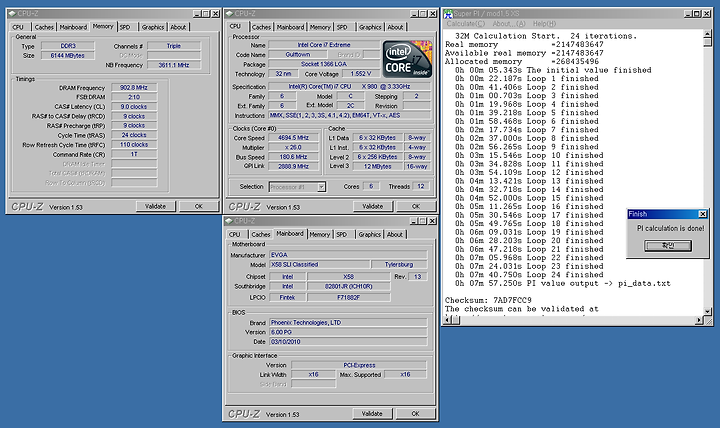Click the Bus Speed value 180.6 MHz
The width and height of the screenshot is (720, 428).
pos(293,157)
